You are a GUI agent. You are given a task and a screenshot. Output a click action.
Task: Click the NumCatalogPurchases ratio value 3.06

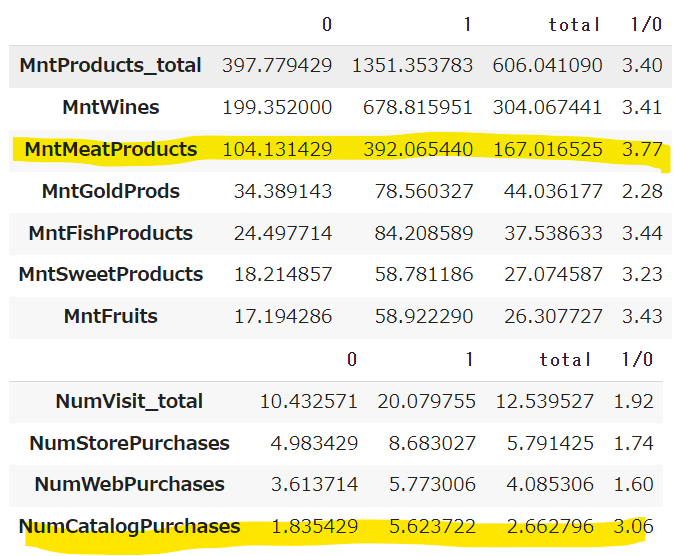pos(633,526)
